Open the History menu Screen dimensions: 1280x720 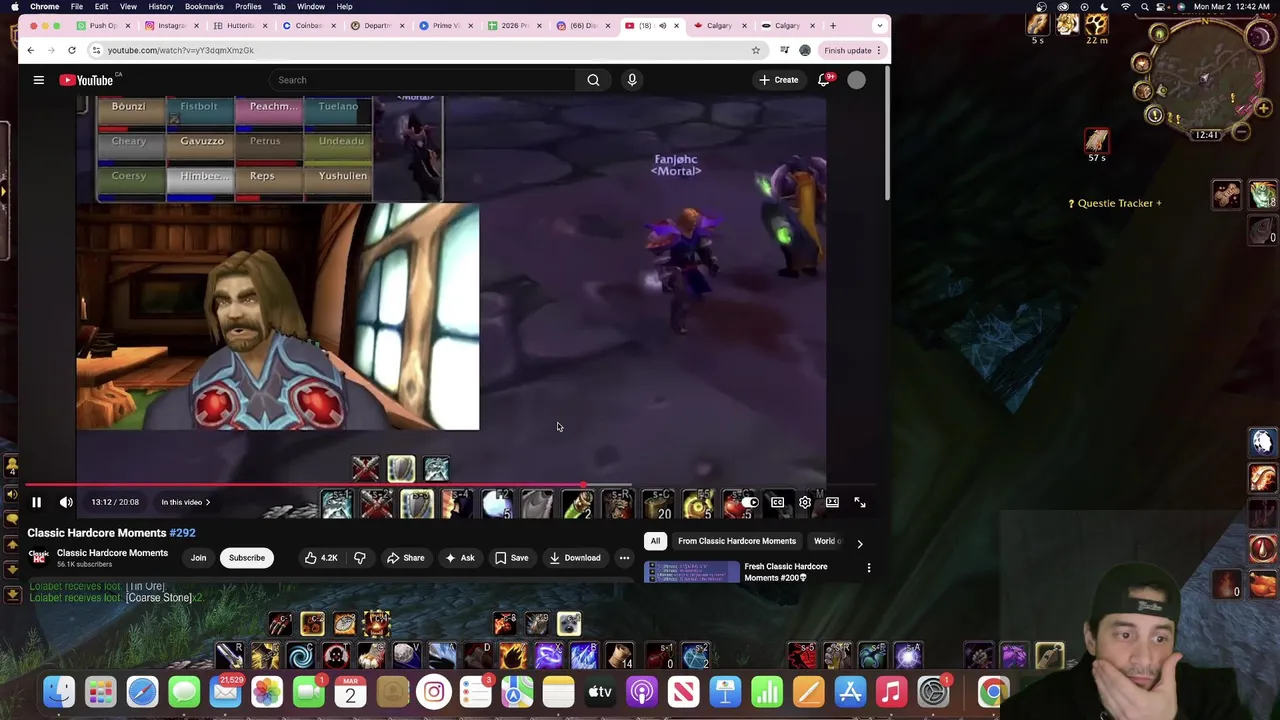point(160,6)
